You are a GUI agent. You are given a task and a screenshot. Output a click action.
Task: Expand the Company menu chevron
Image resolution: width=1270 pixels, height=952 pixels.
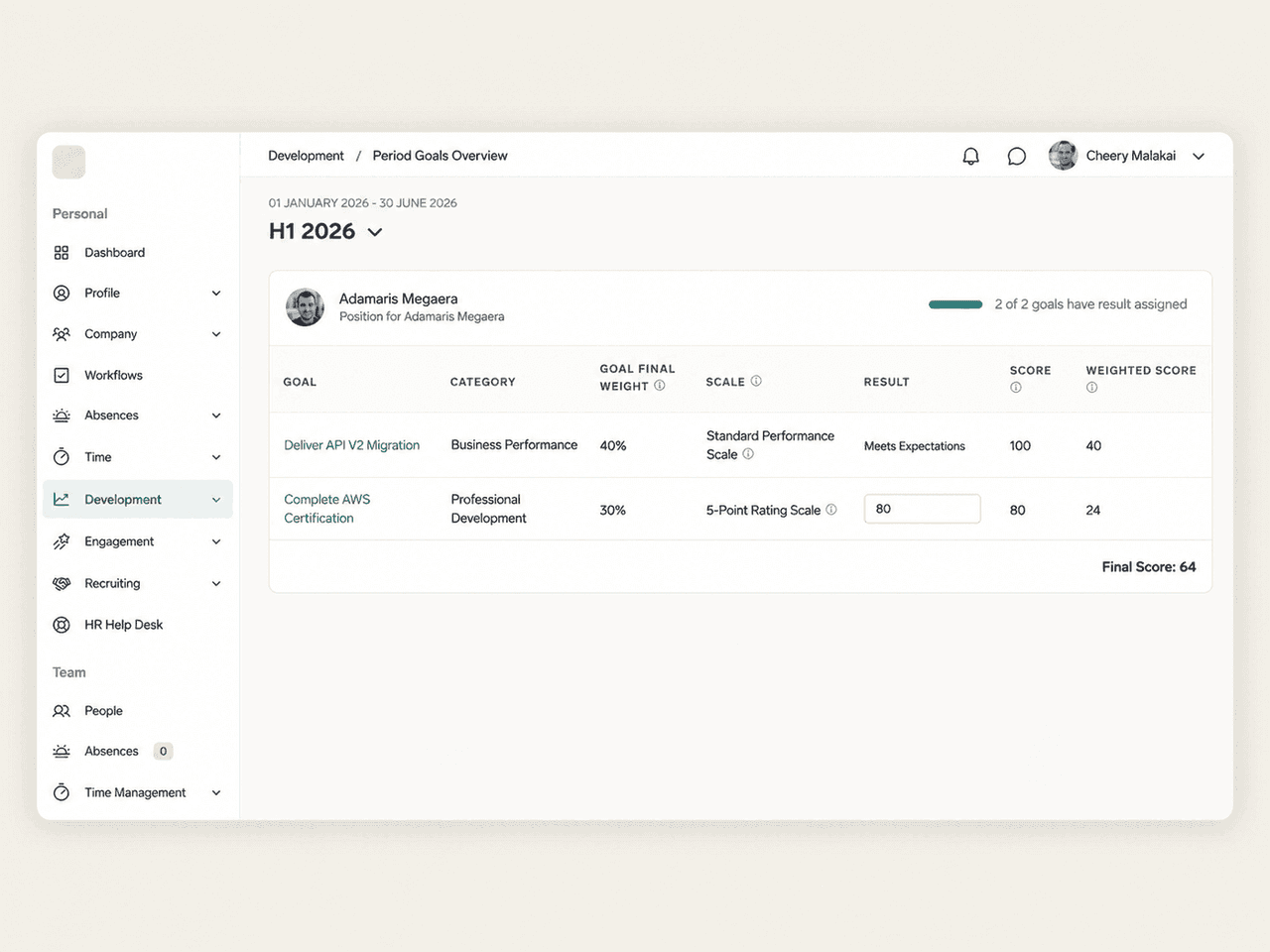click(216, 334)
